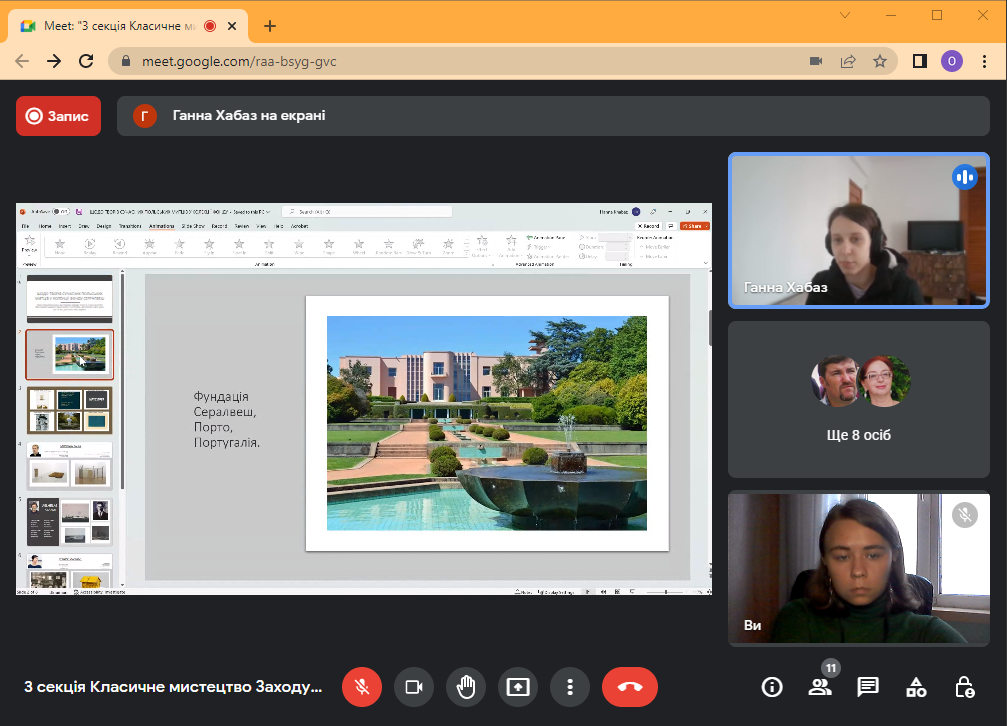This screenshot has width=1007, height=726.
Task: Go forward in the browser
Action: point(54,61)
